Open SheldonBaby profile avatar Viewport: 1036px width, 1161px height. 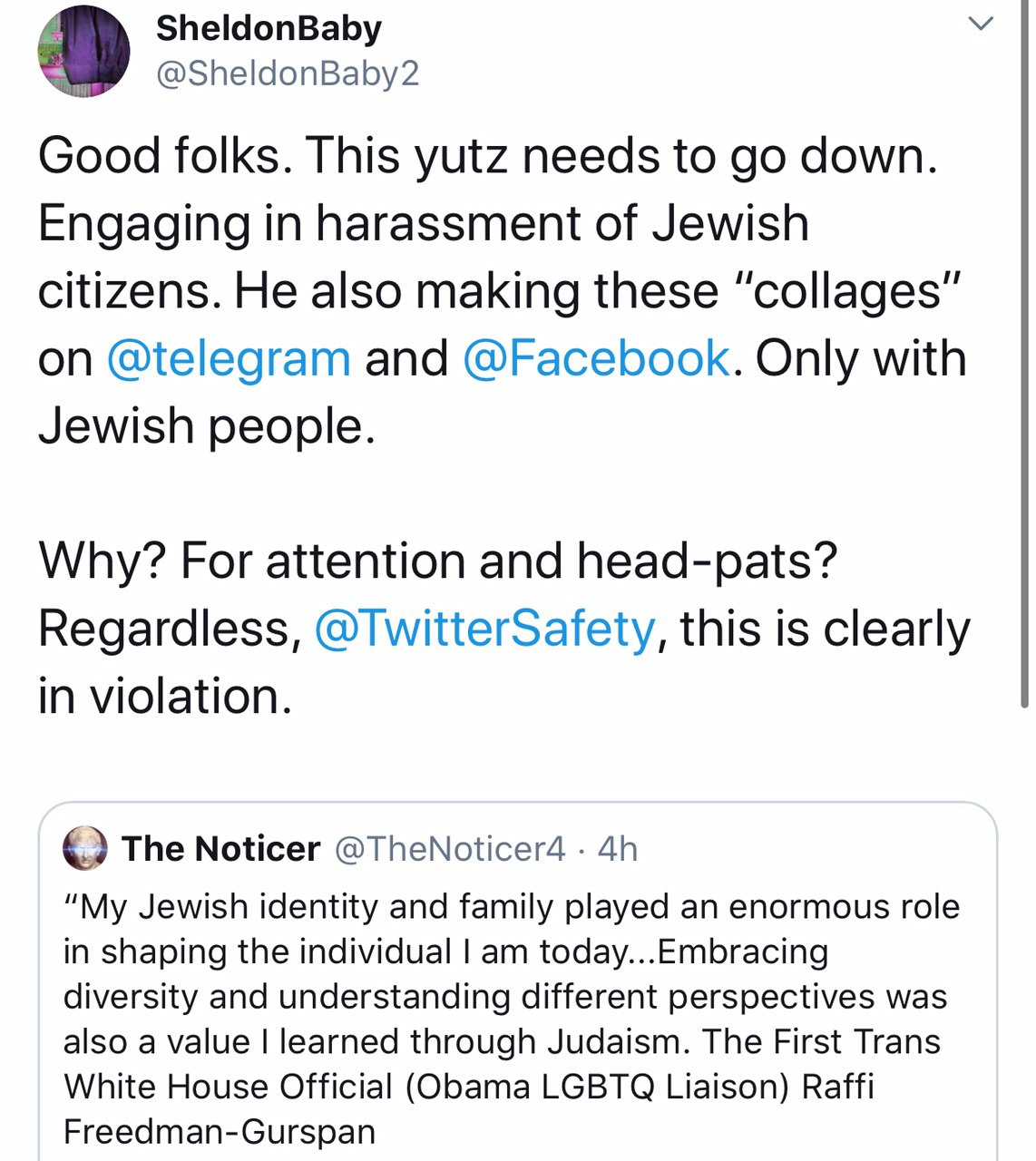pyautogui.click(x=83, y=51)
